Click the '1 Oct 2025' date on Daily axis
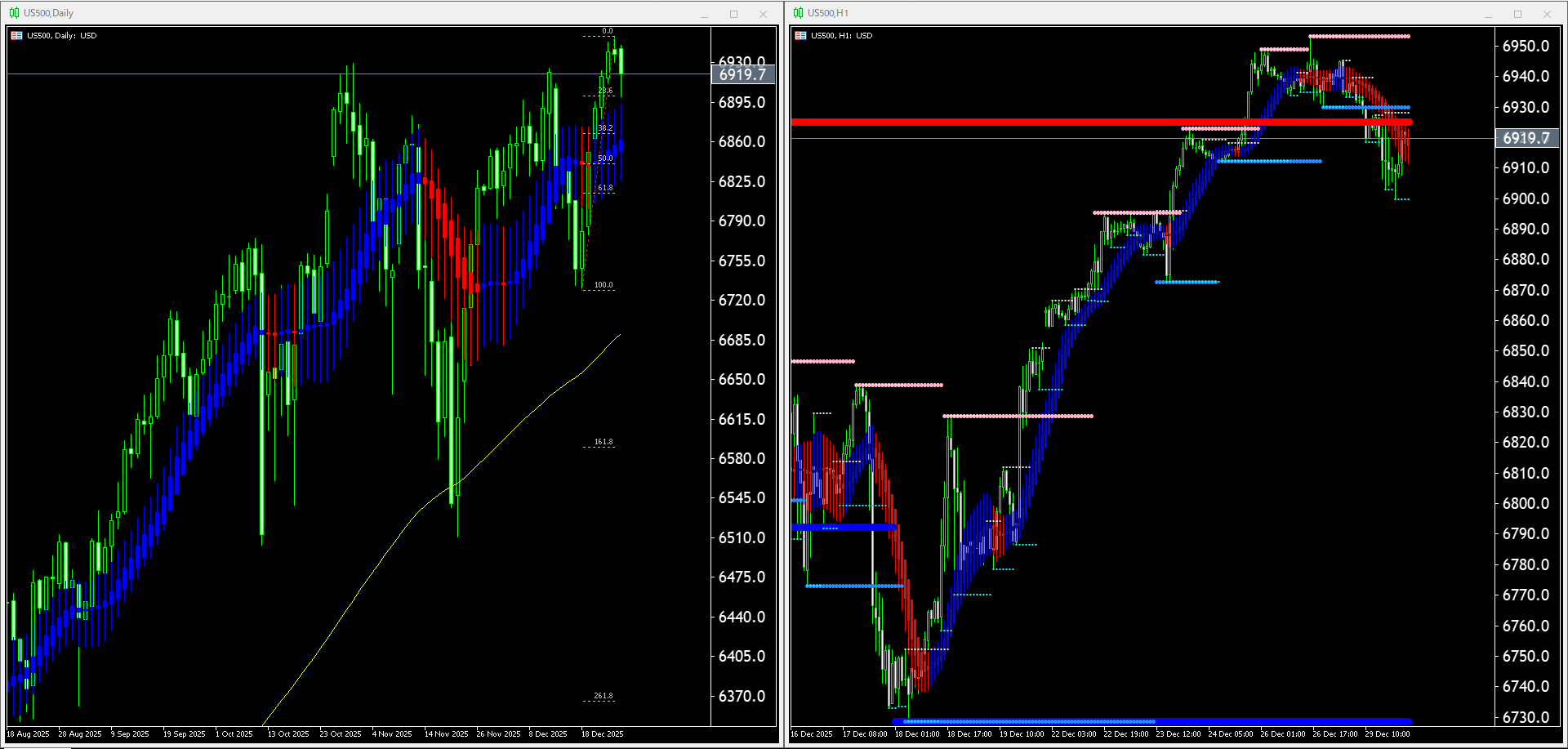Image resolution: width=1568 pixels, height=749 pixels. coord(234,734)
